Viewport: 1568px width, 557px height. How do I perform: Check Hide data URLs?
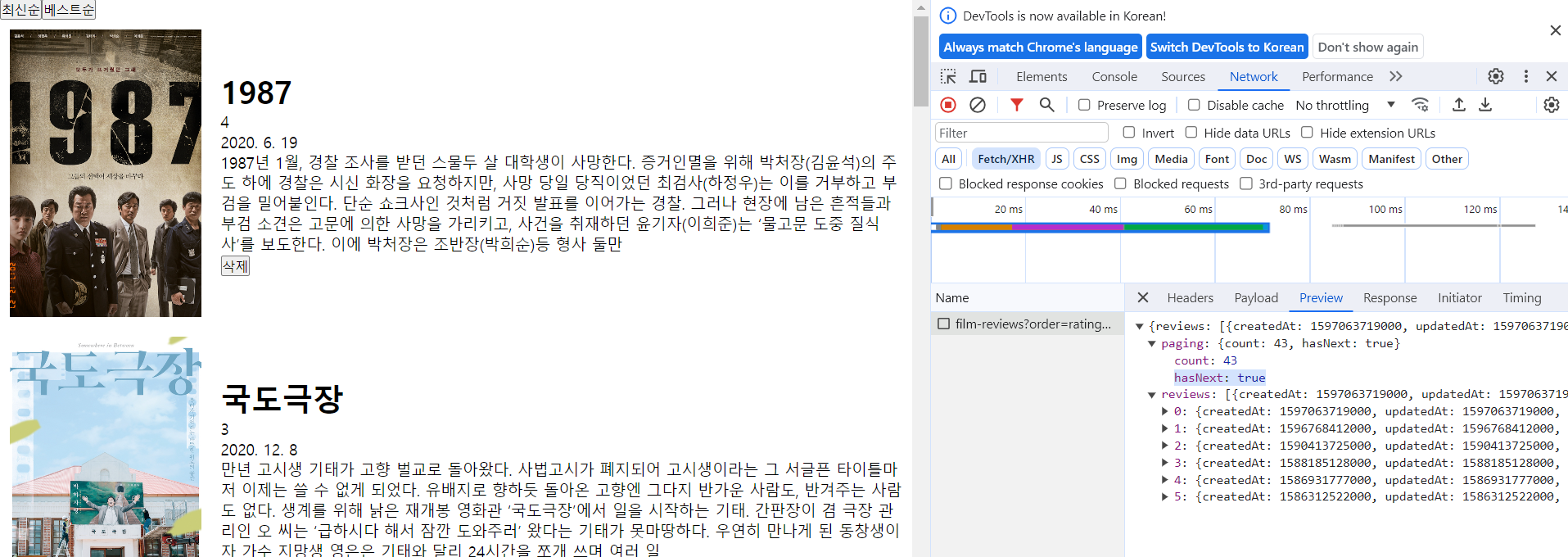(x=1191, y=132)
